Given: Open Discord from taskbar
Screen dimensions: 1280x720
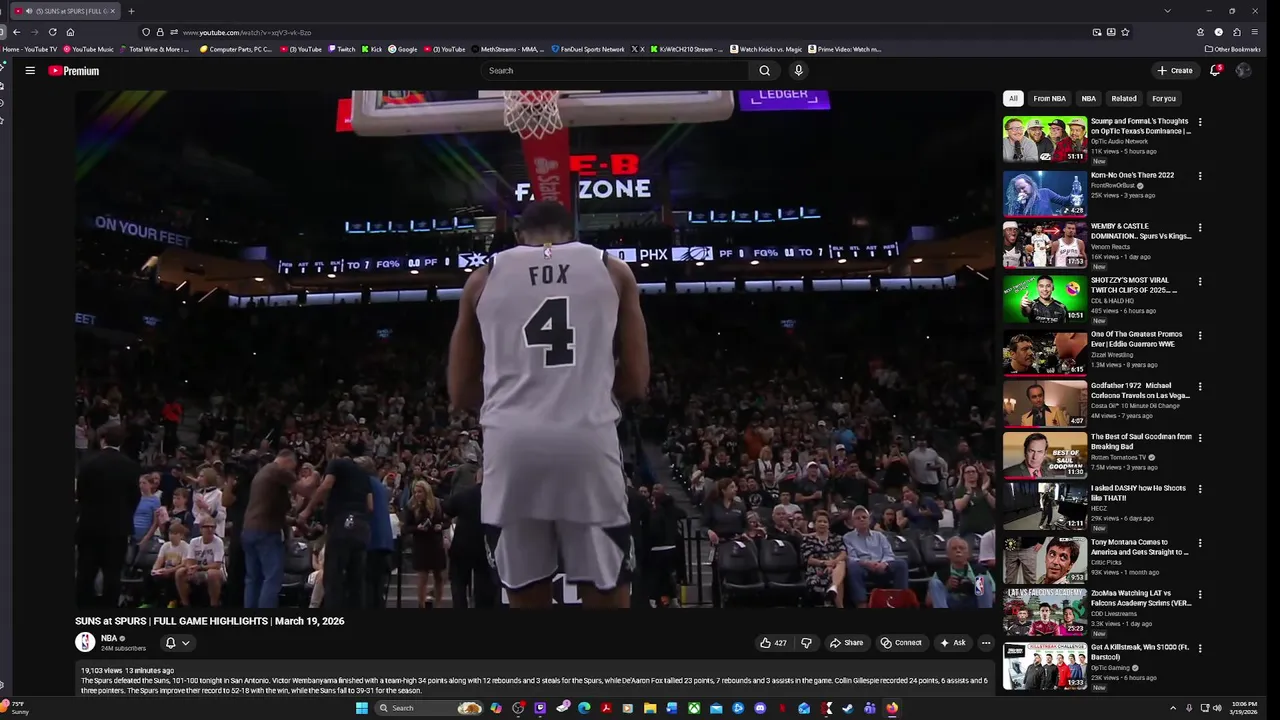Looking at the screenshot, I should 760,708.
